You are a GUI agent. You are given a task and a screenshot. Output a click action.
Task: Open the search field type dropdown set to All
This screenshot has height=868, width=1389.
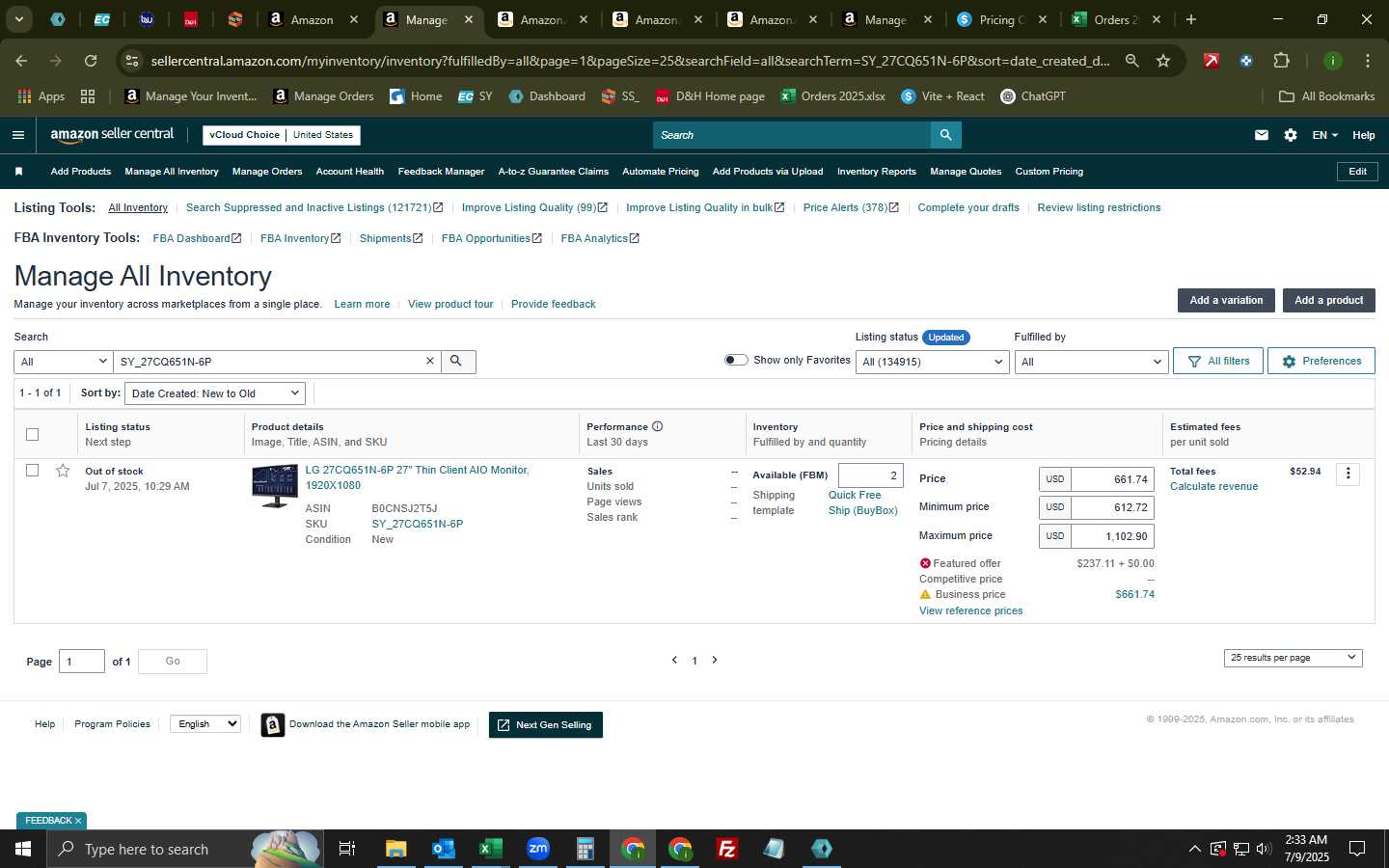[63, 362]
